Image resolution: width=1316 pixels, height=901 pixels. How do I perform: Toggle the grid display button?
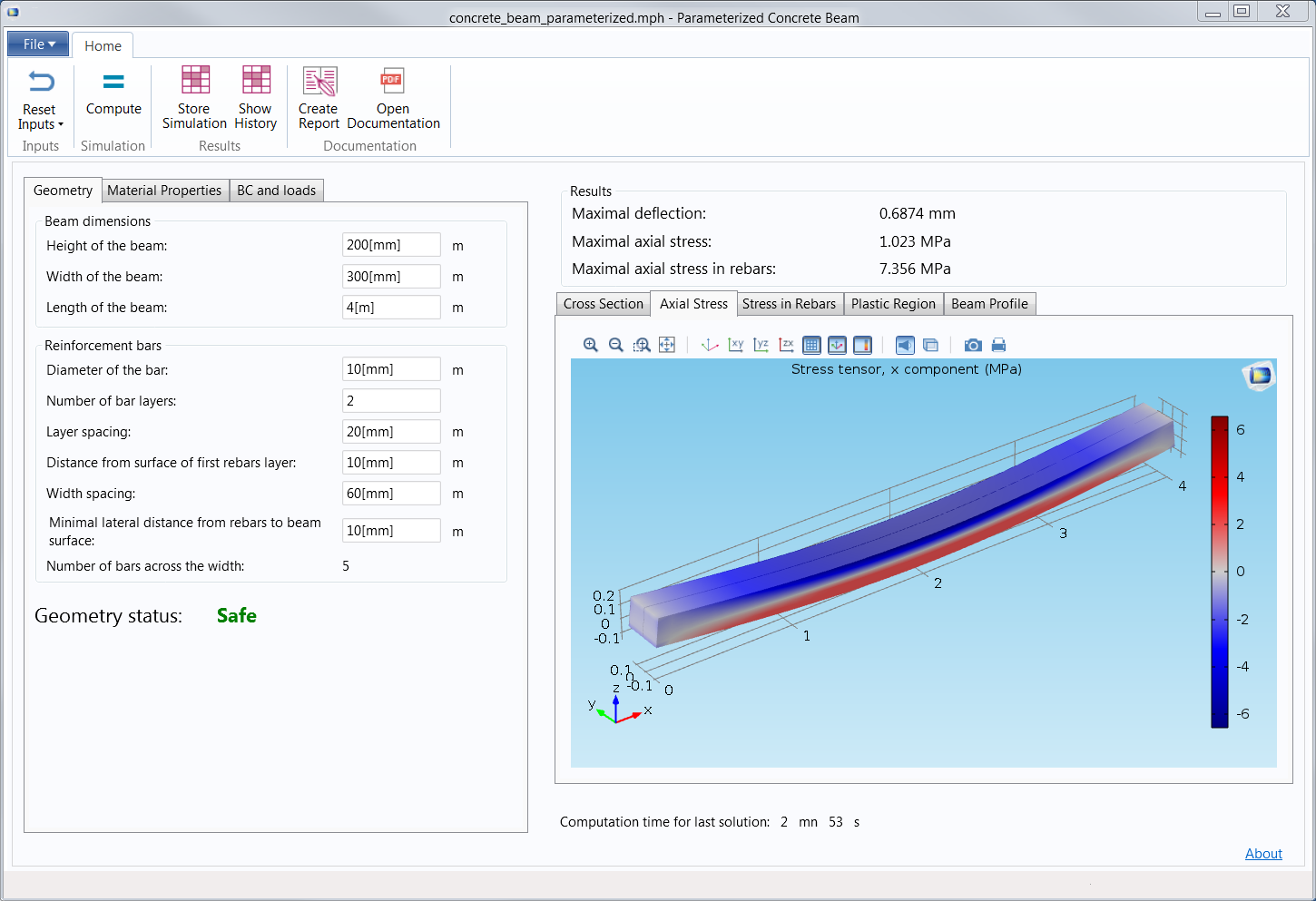[811, 345]
